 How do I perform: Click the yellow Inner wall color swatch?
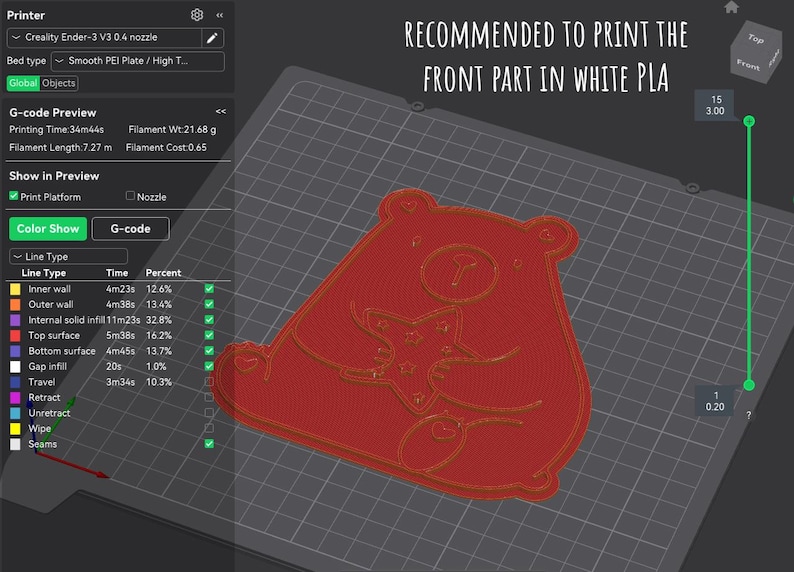[15, 289]
